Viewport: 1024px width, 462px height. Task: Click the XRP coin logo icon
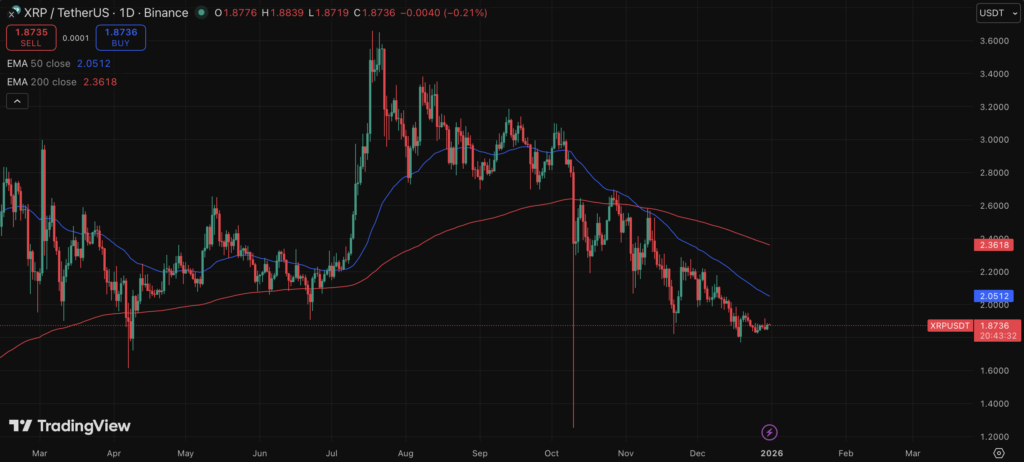click(13, 13)
